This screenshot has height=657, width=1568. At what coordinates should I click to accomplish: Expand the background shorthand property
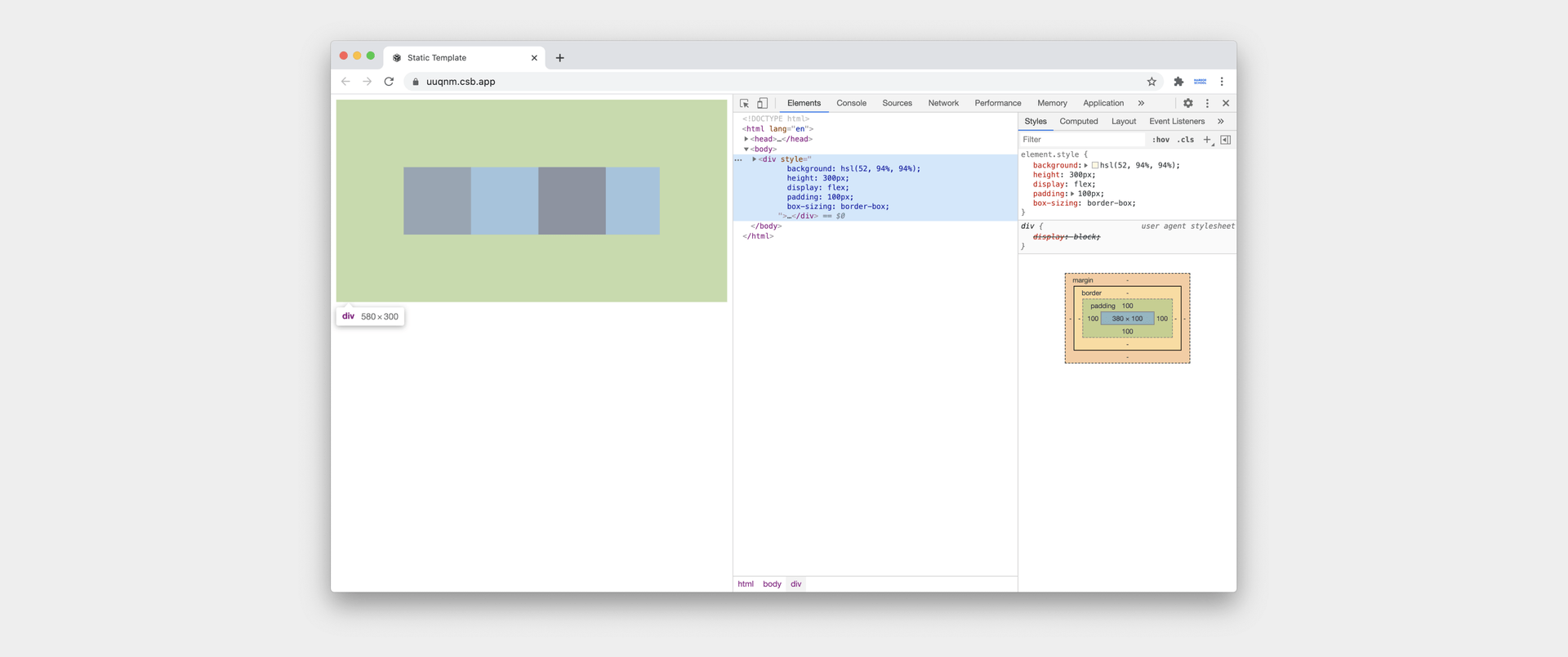(1085, 165)
